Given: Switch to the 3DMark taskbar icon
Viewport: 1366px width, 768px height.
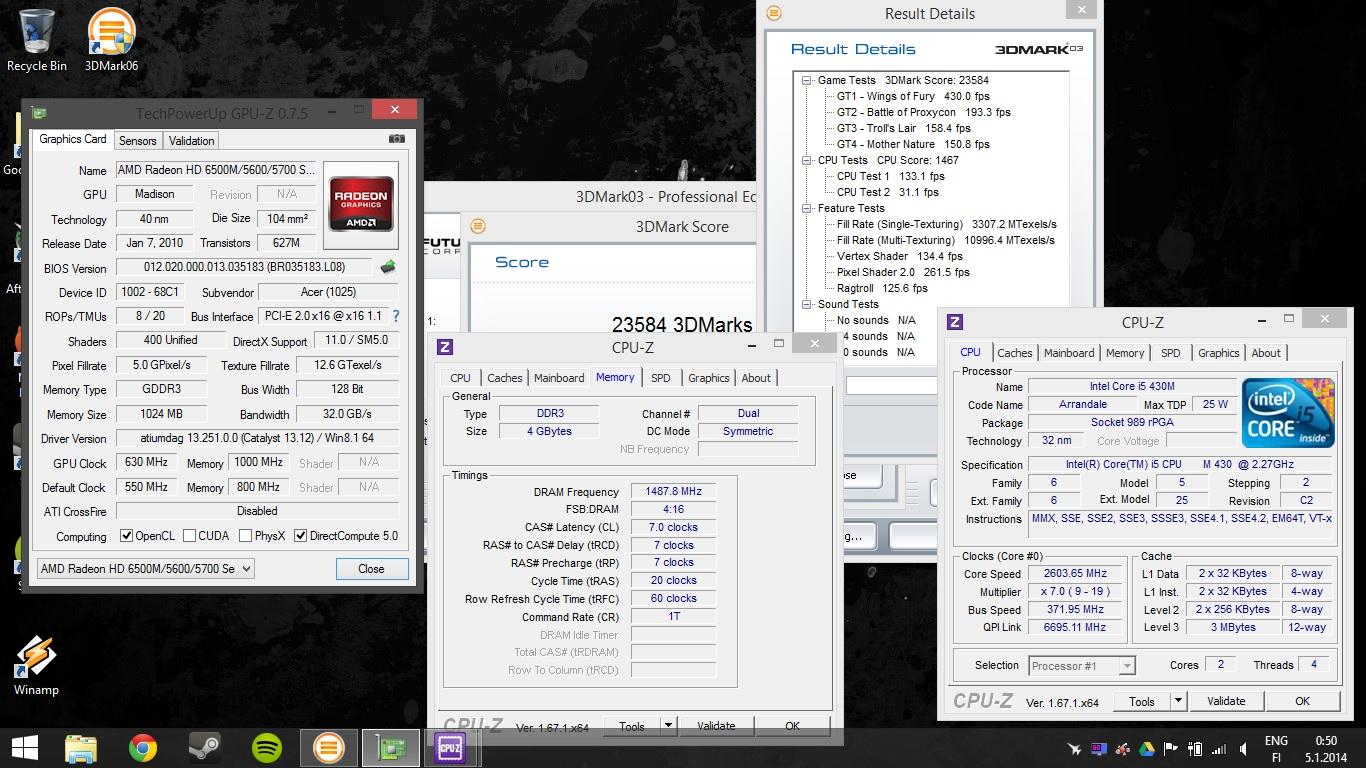Looking at the screenshot, I should tap(328, 747).
